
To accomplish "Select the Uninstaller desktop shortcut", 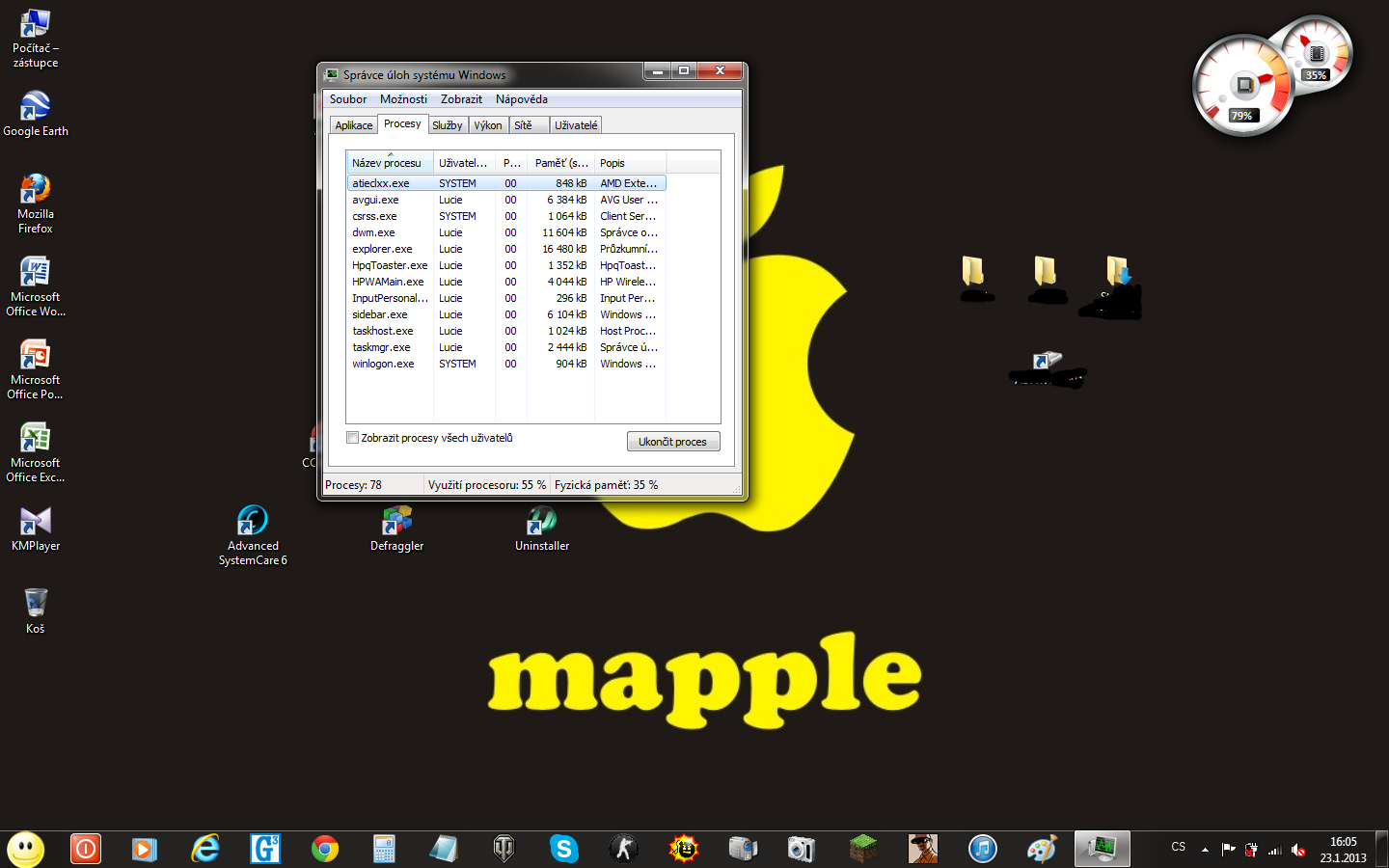I will pos(542,529).
